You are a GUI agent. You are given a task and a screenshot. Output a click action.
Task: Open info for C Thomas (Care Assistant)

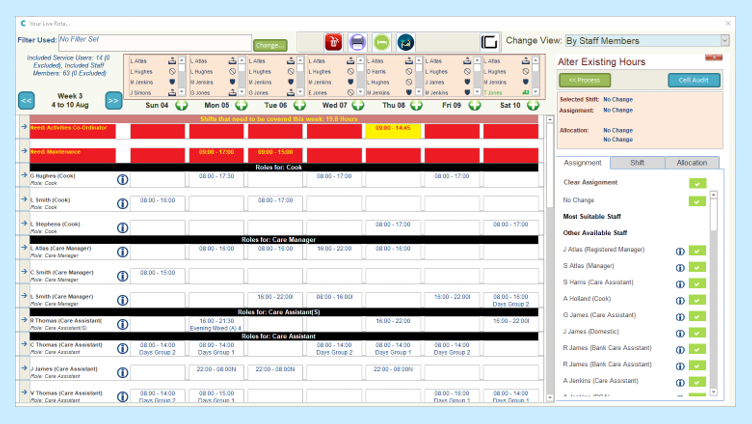click(x=123, y=348)
